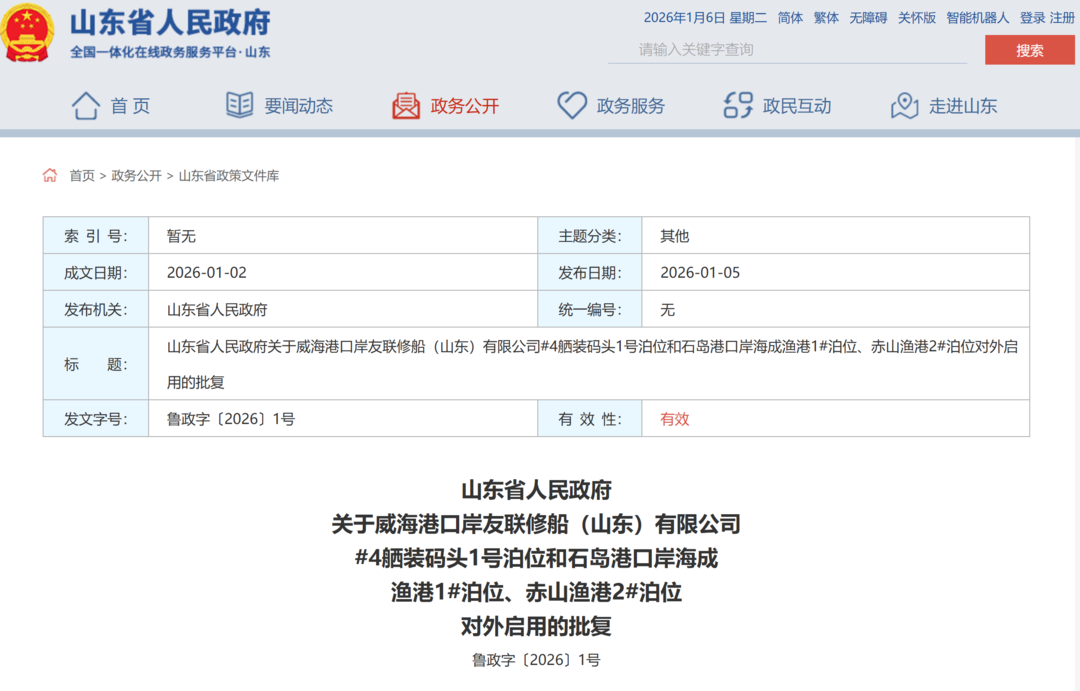Click the small breadcrumb home icon
The height and width of the screenshot is (691, 1080).
coord(50,176)
